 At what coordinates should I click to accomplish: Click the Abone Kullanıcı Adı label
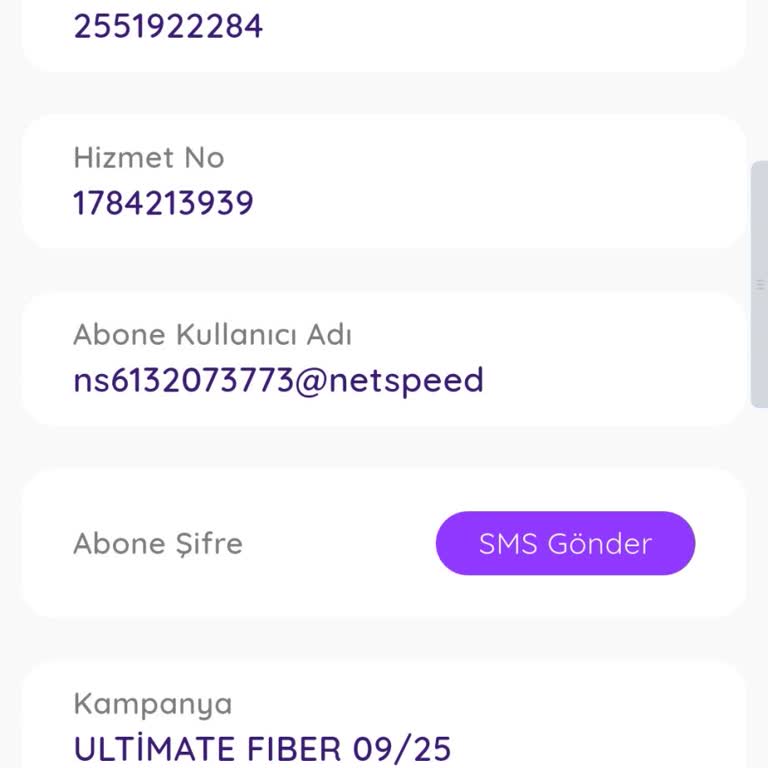(212, 335)
